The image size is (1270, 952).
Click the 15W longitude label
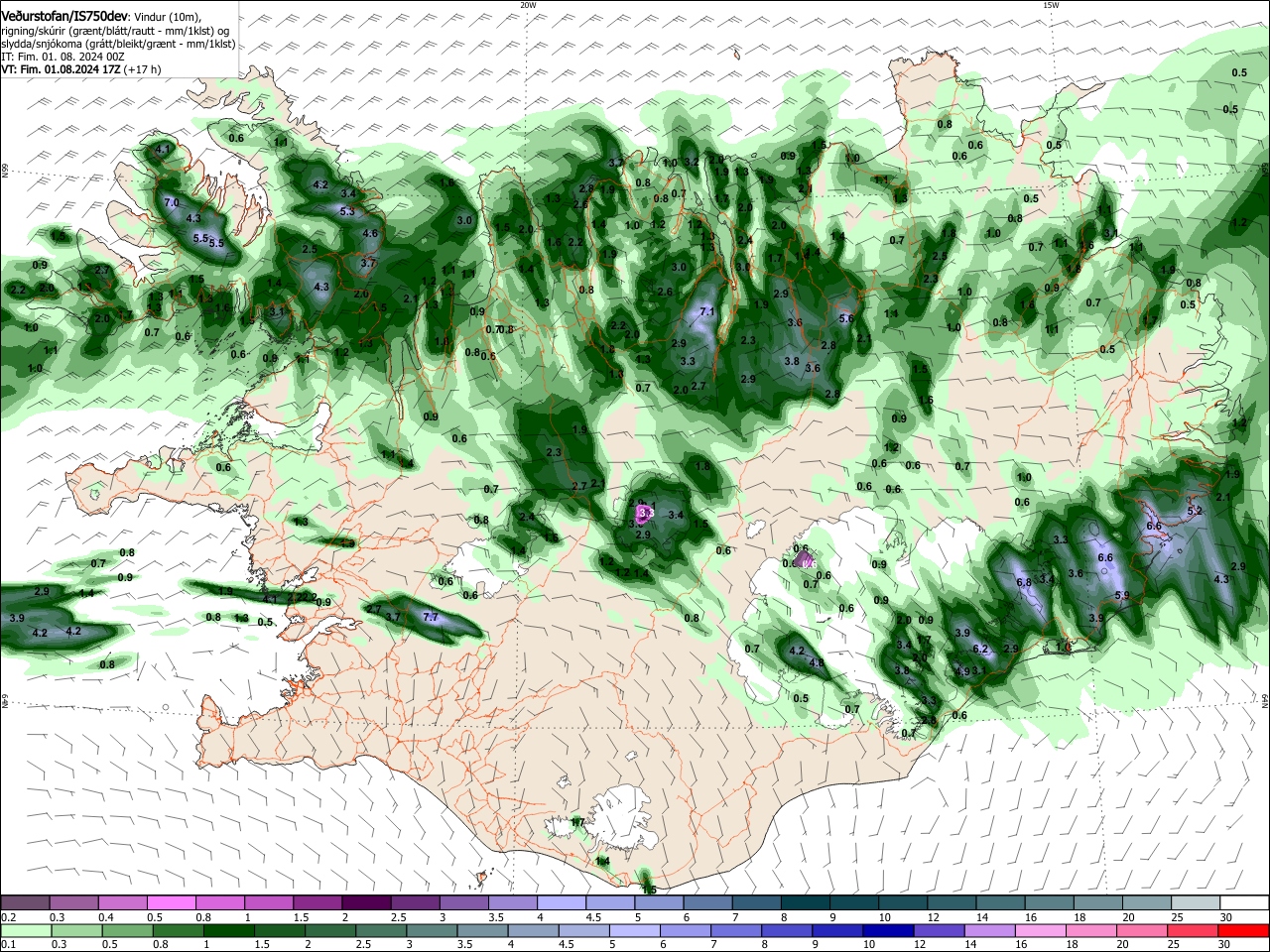1051,5
